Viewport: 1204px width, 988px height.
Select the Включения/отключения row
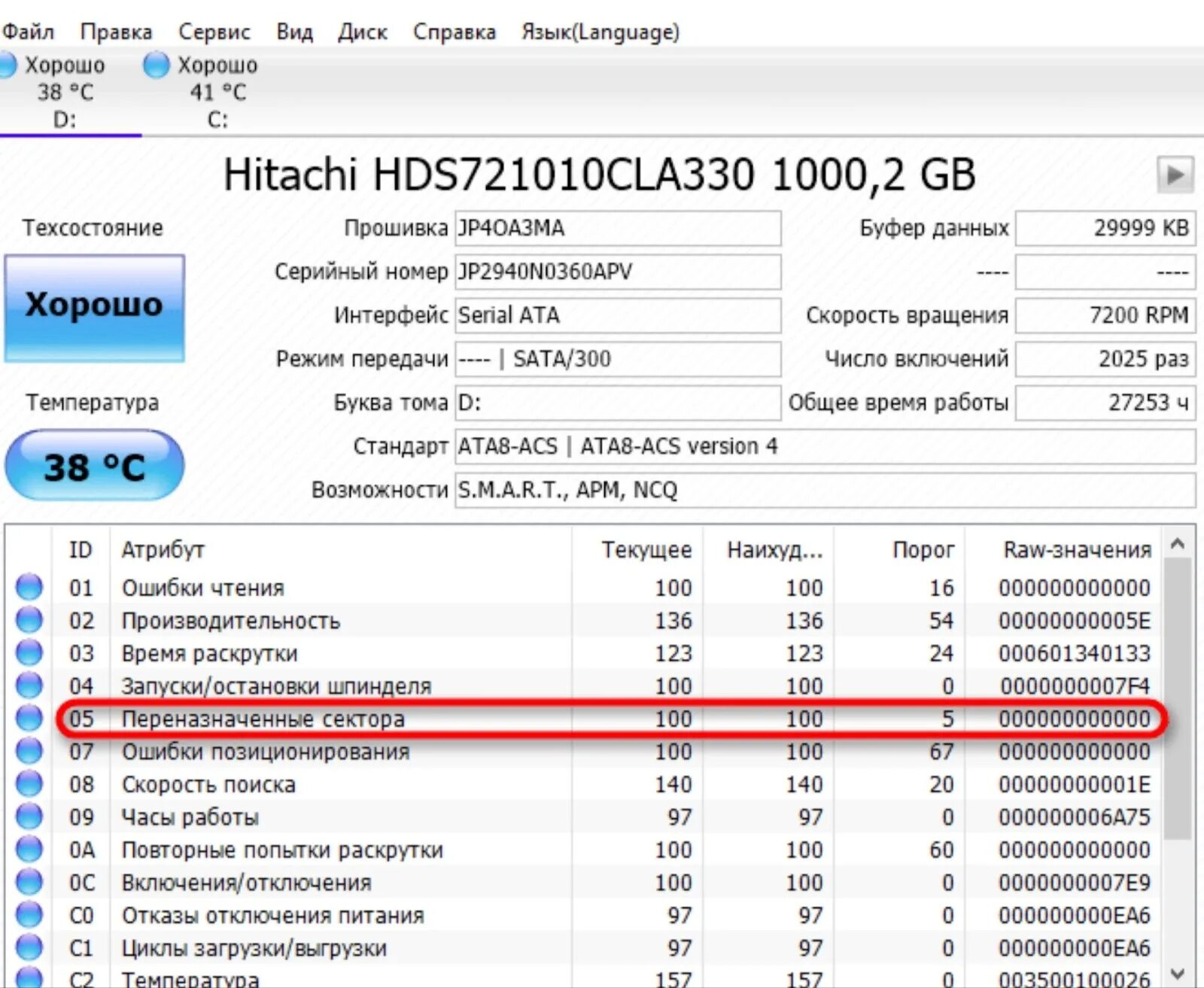[x=585, y=882]
